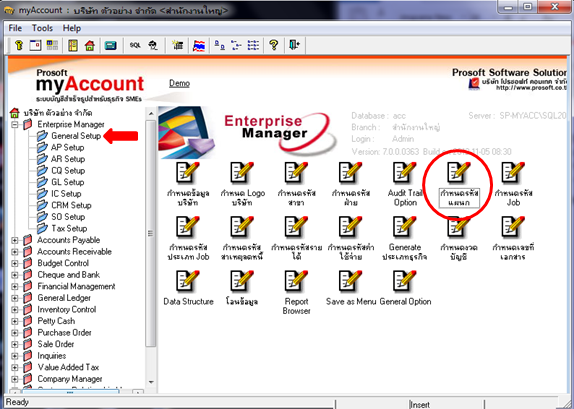This screenshot has height=409, width=574.
Task: Click the red home toolbar icon
Action: coord(90,46)
